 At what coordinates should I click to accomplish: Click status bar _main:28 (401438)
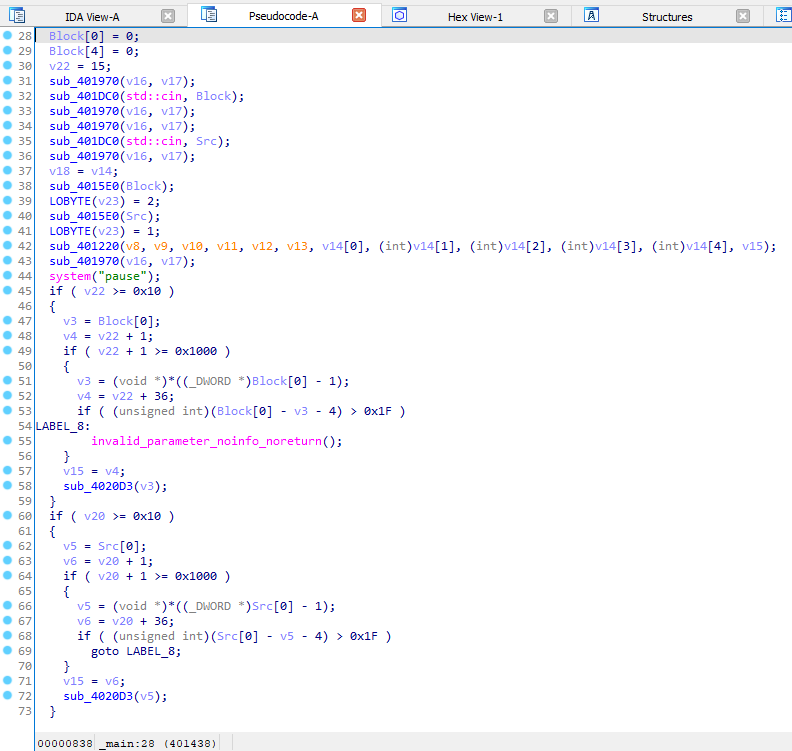(x=158, y=743)
